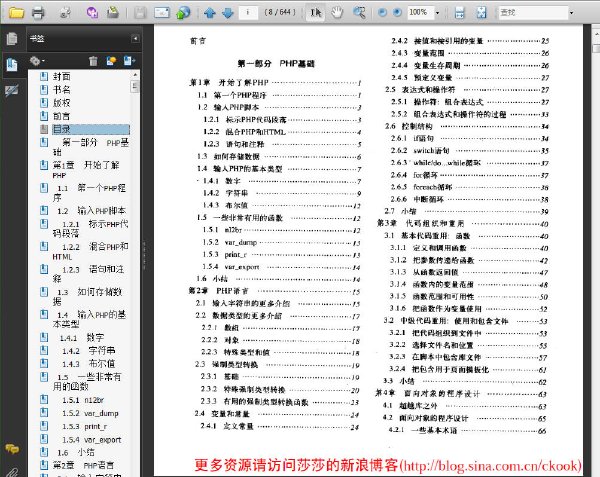
Task: Zoom out with the minus button
Action: [382, 13]
